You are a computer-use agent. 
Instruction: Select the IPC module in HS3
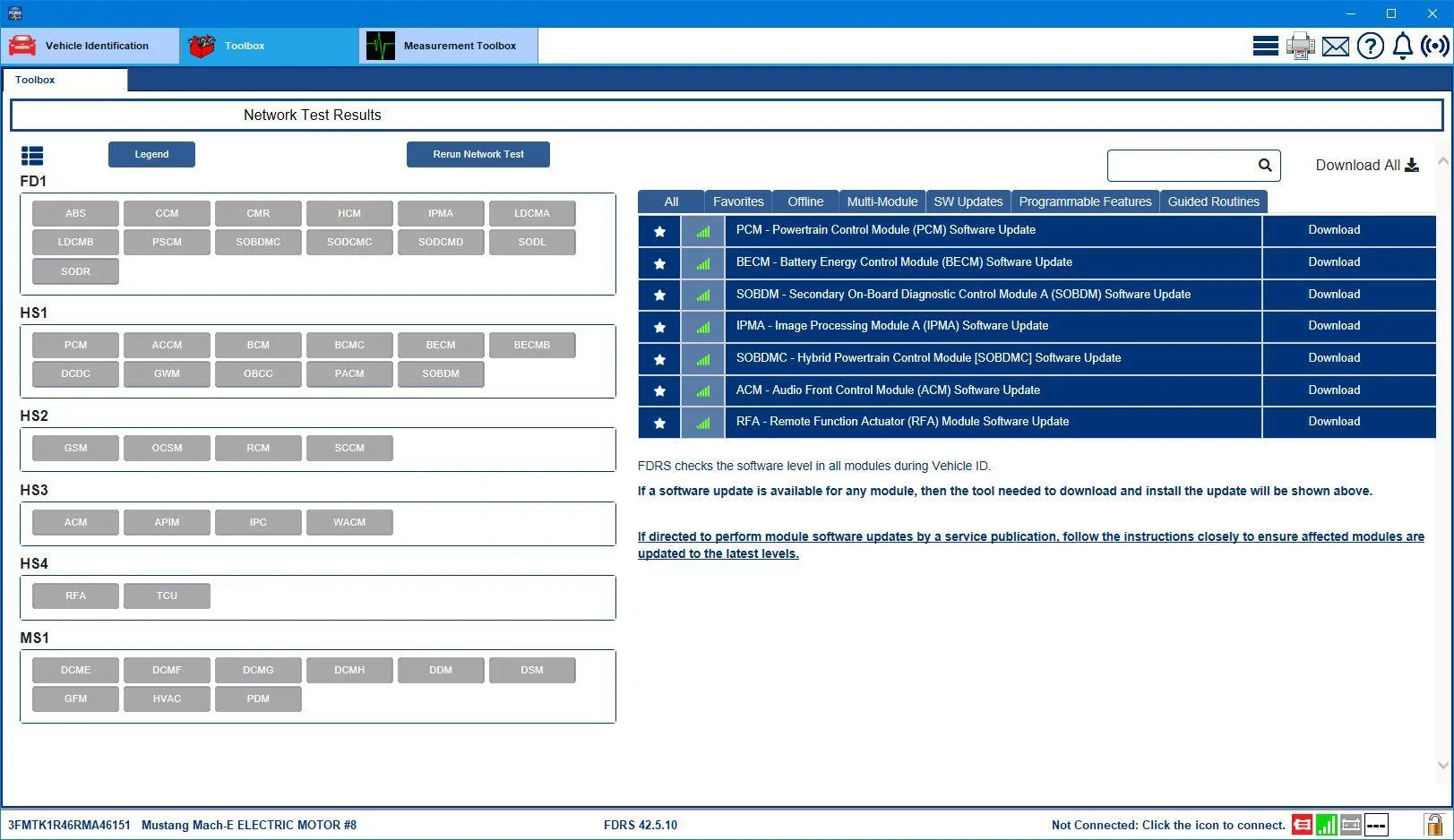(258, 522)
